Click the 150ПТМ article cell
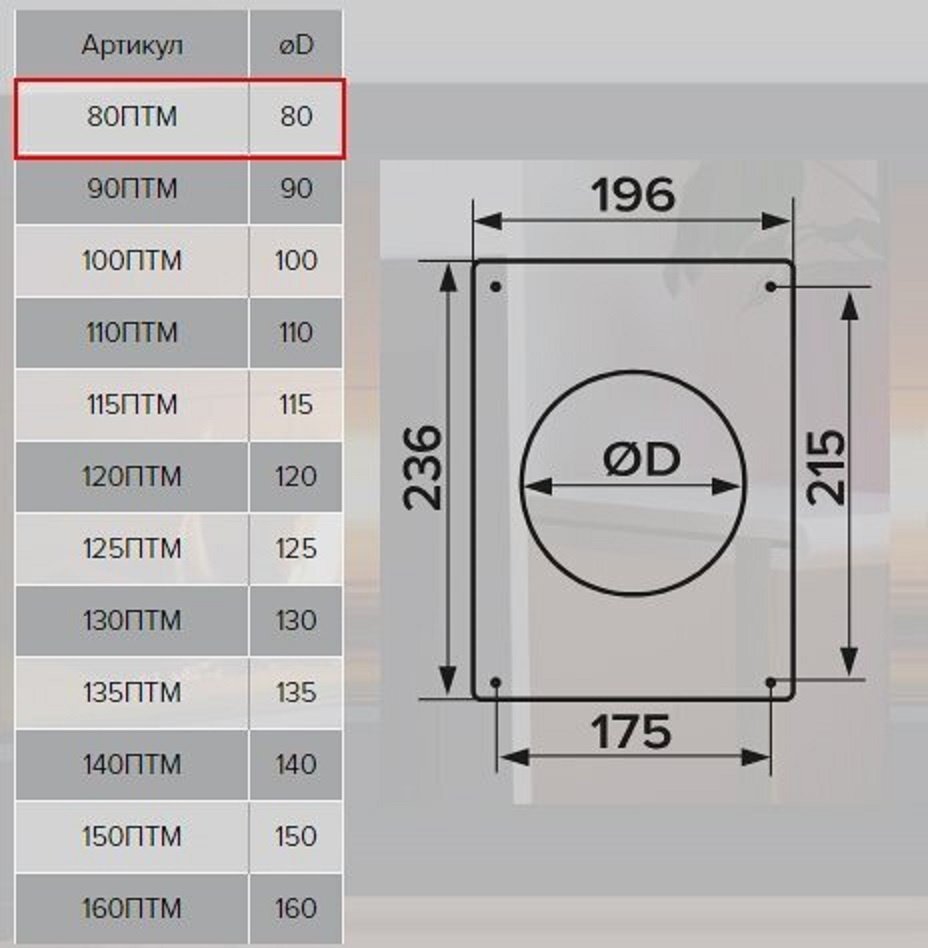The width and height of the screenshot is (928, 948). tap(132, 837)
